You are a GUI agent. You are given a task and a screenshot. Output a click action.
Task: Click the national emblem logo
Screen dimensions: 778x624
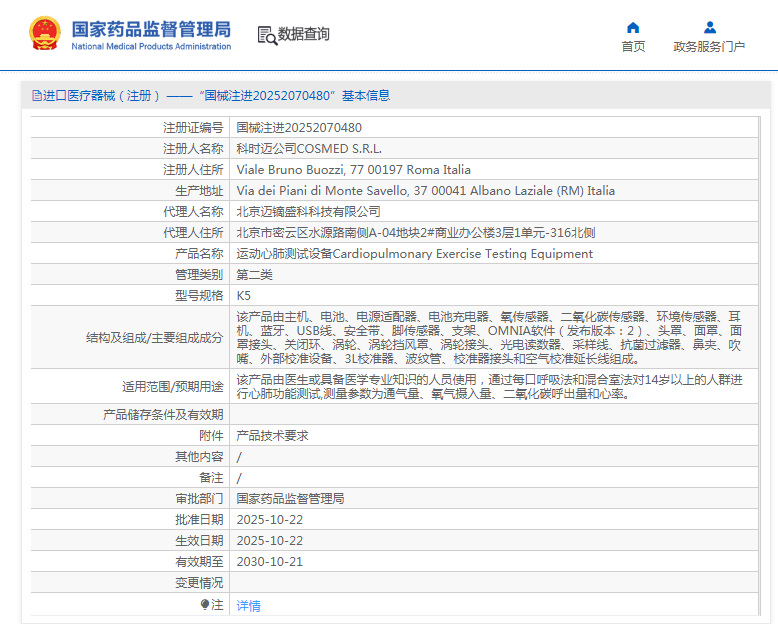(45, 34)
